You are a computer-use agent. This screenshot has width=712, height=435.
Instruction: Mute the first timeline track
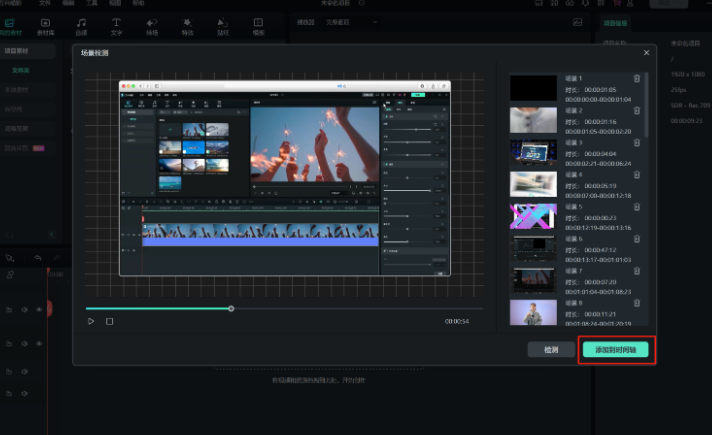pos(24,310)
